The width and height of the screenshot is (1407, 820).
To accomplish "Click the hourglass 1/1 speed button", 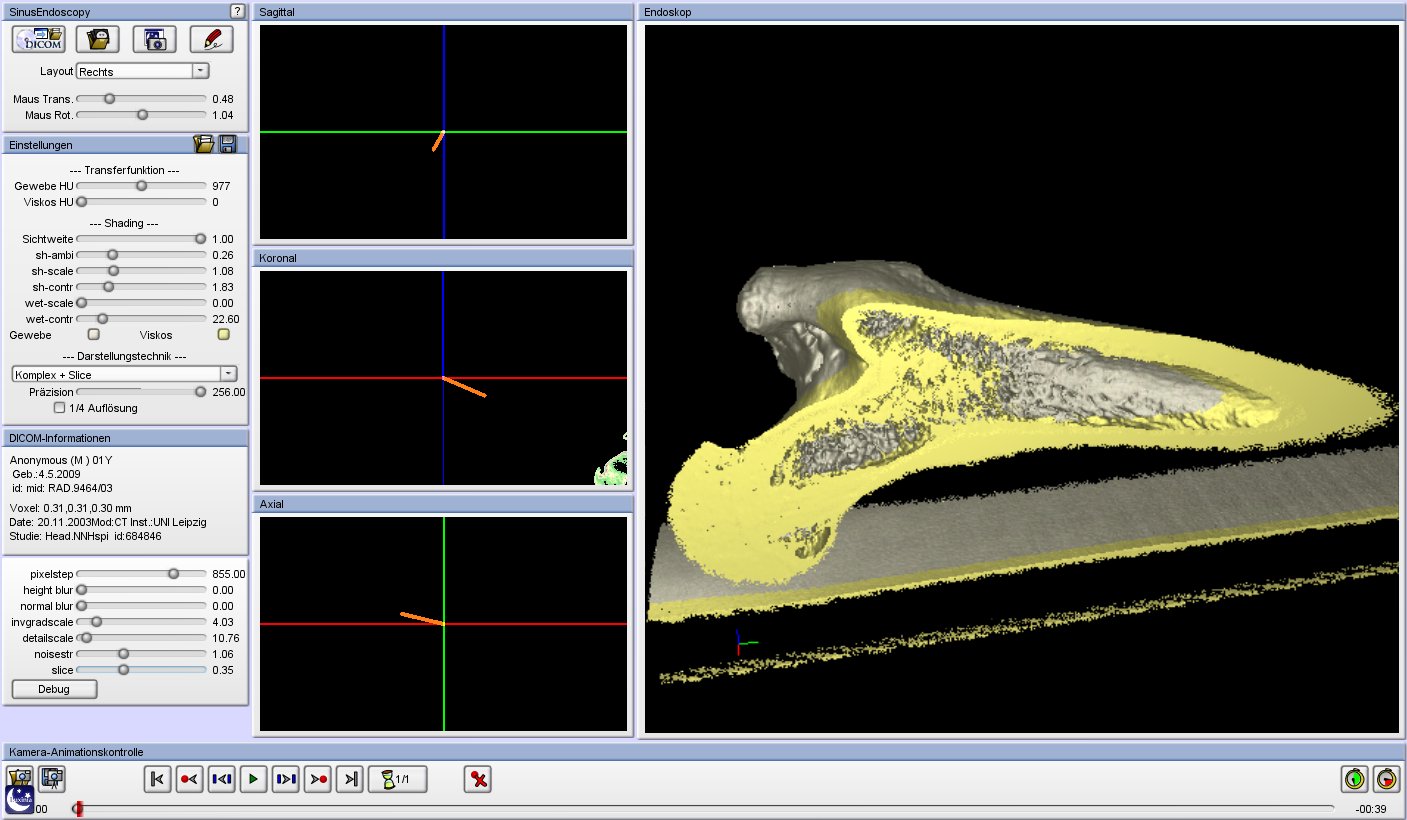I will [397, 779].
